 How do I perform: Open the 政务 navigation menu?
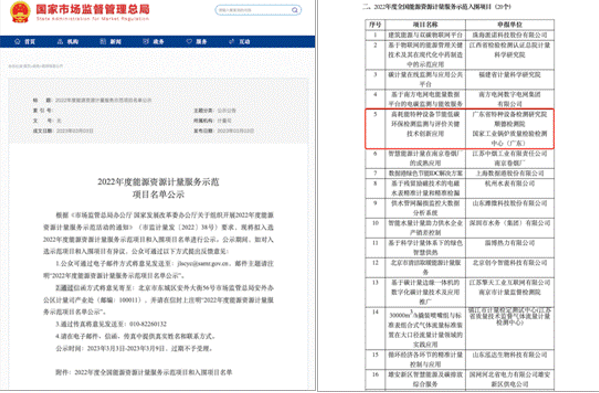coord(154,41)
